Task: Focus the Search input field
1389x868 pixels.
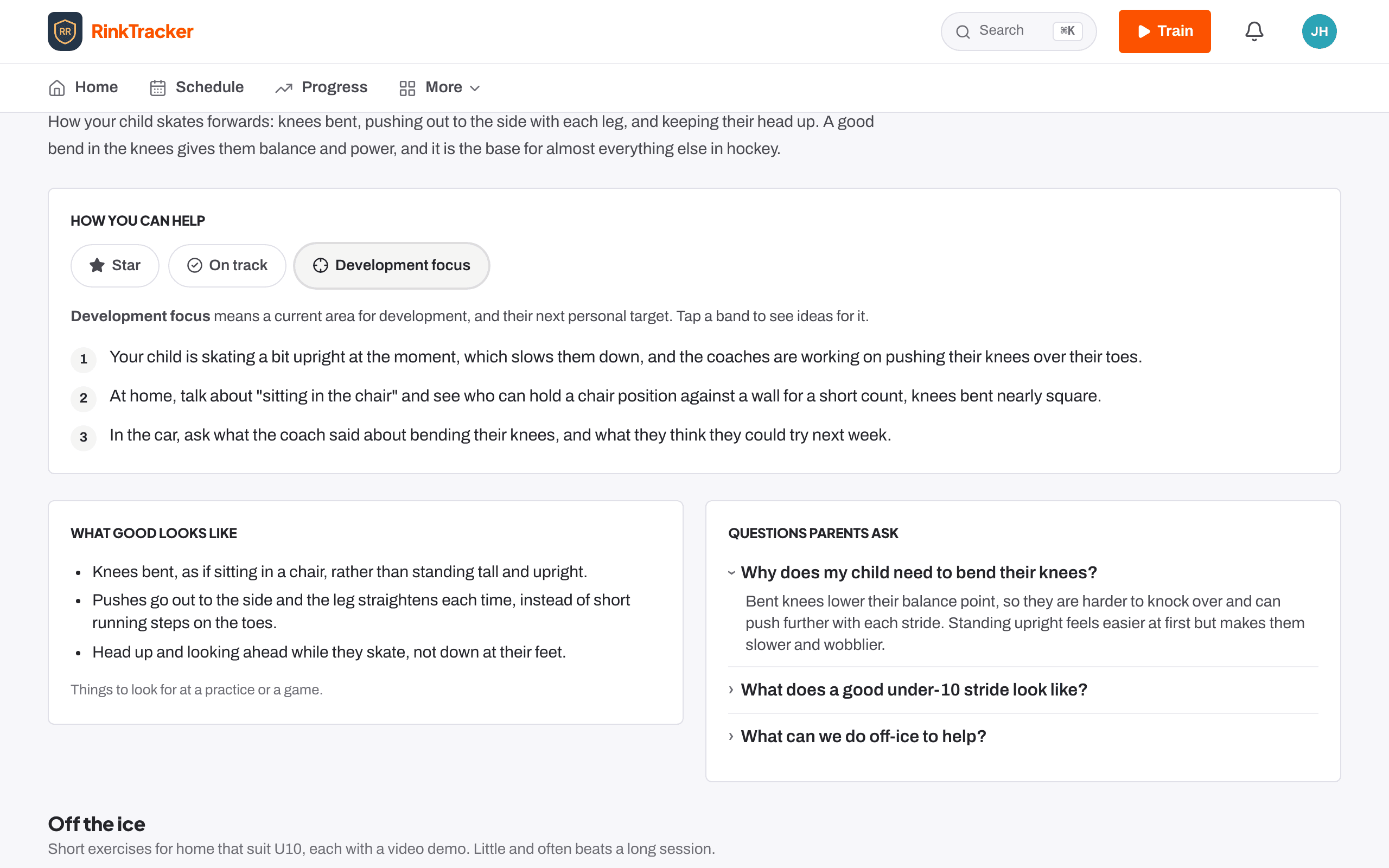Action: click(x=1019, y=31)
